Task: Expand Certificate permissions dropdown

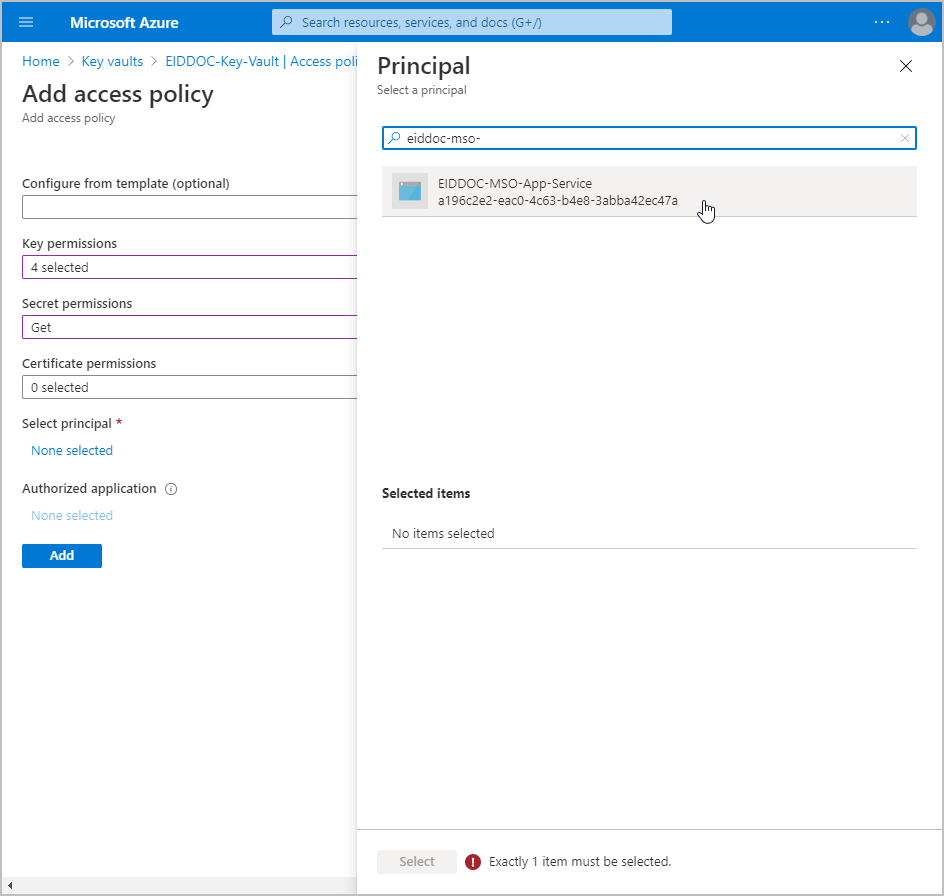Action: pos(189,387)
